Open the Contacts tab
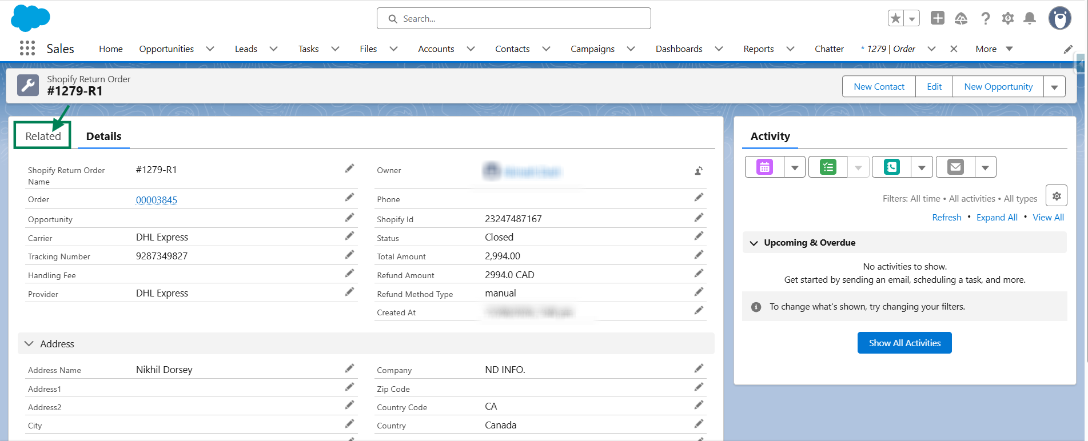The image size is (1088, 441). (x=512, y=49)
